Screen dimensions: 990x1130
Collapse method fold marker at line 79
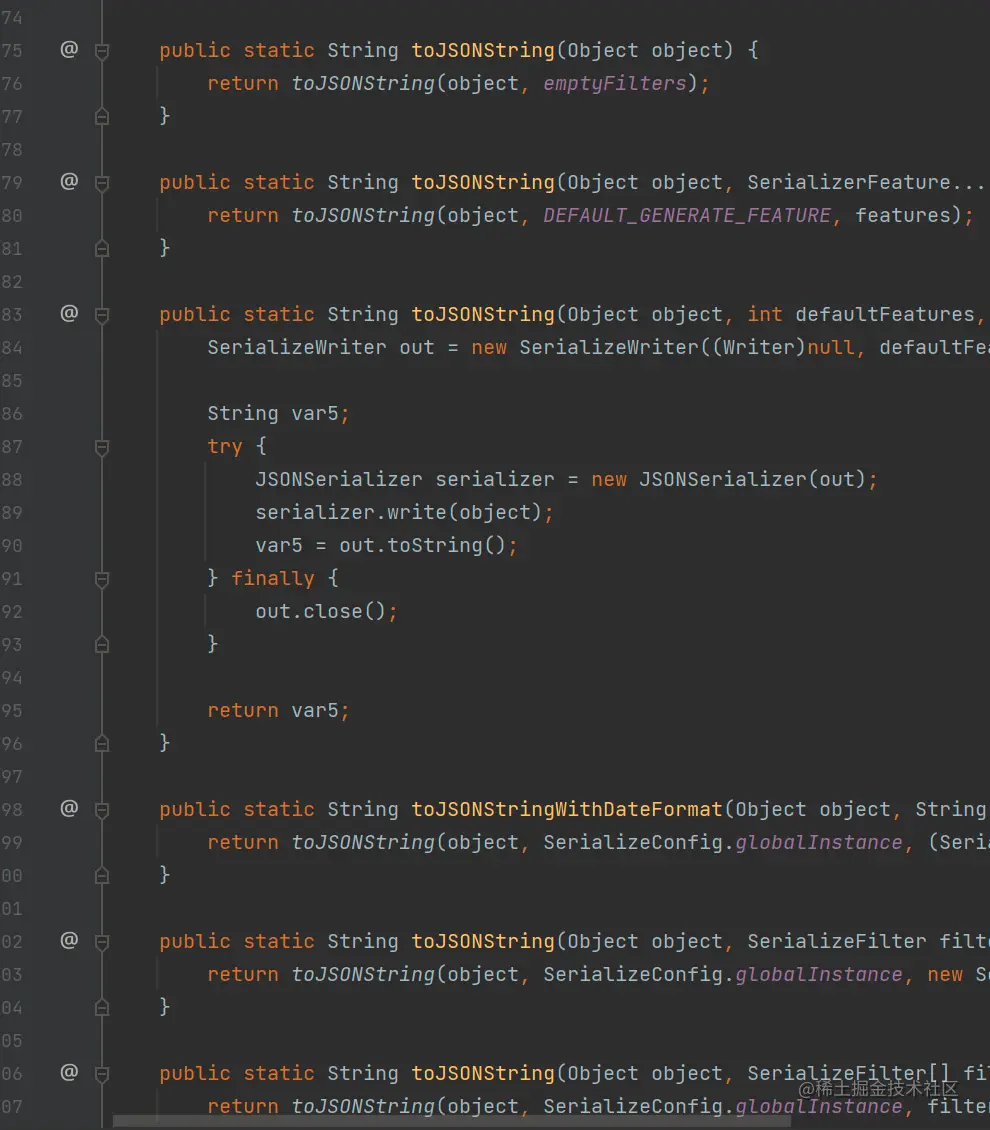[102, 183]
